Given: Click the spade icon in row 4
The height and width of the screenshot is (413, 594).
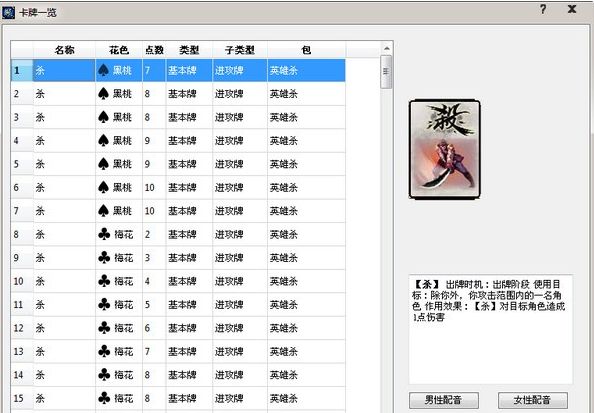Looking at the screenshot, I should tap(103, 141).
